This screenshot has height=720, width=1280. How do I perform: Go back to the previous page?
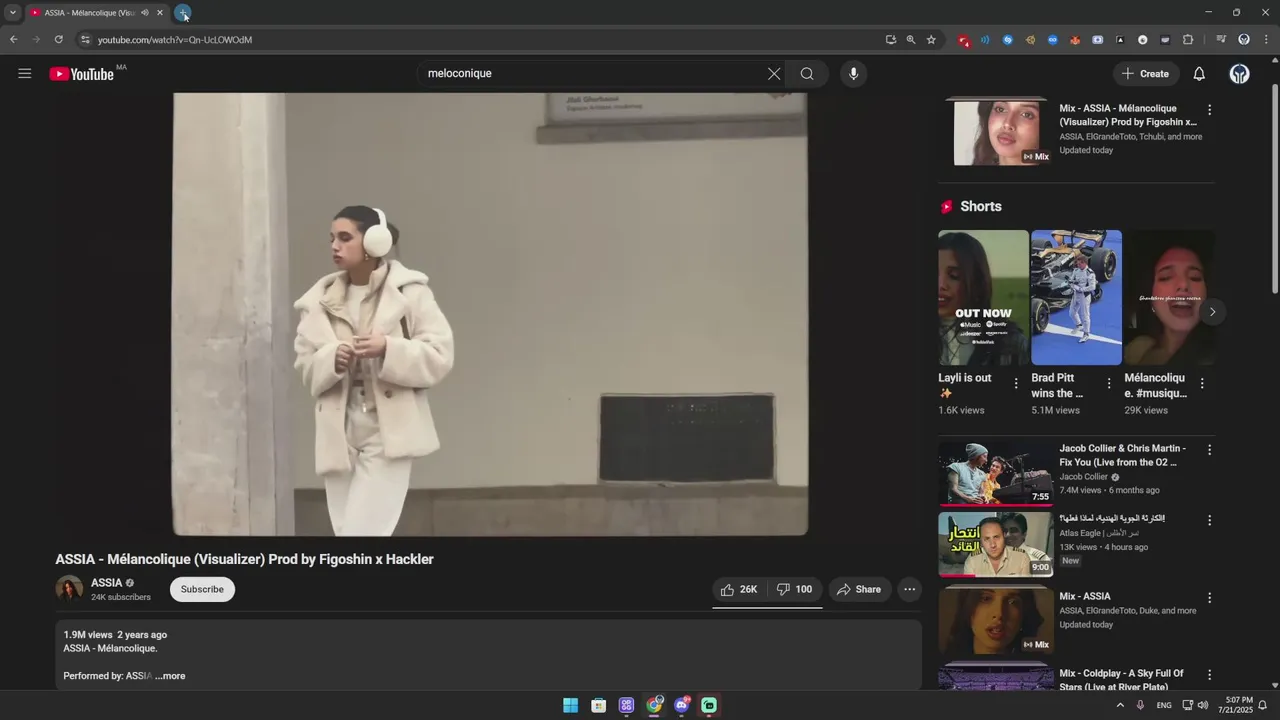tap(13, 40)
